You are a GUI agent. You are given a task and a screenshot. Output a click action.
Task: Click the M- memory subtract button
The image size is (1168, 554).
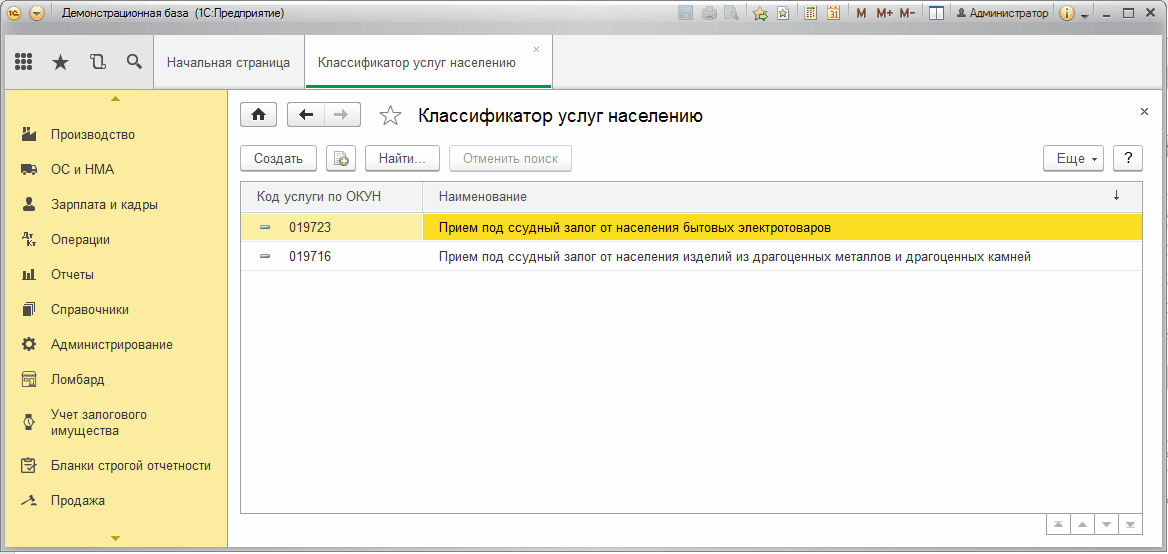click(x=907, y=13)
